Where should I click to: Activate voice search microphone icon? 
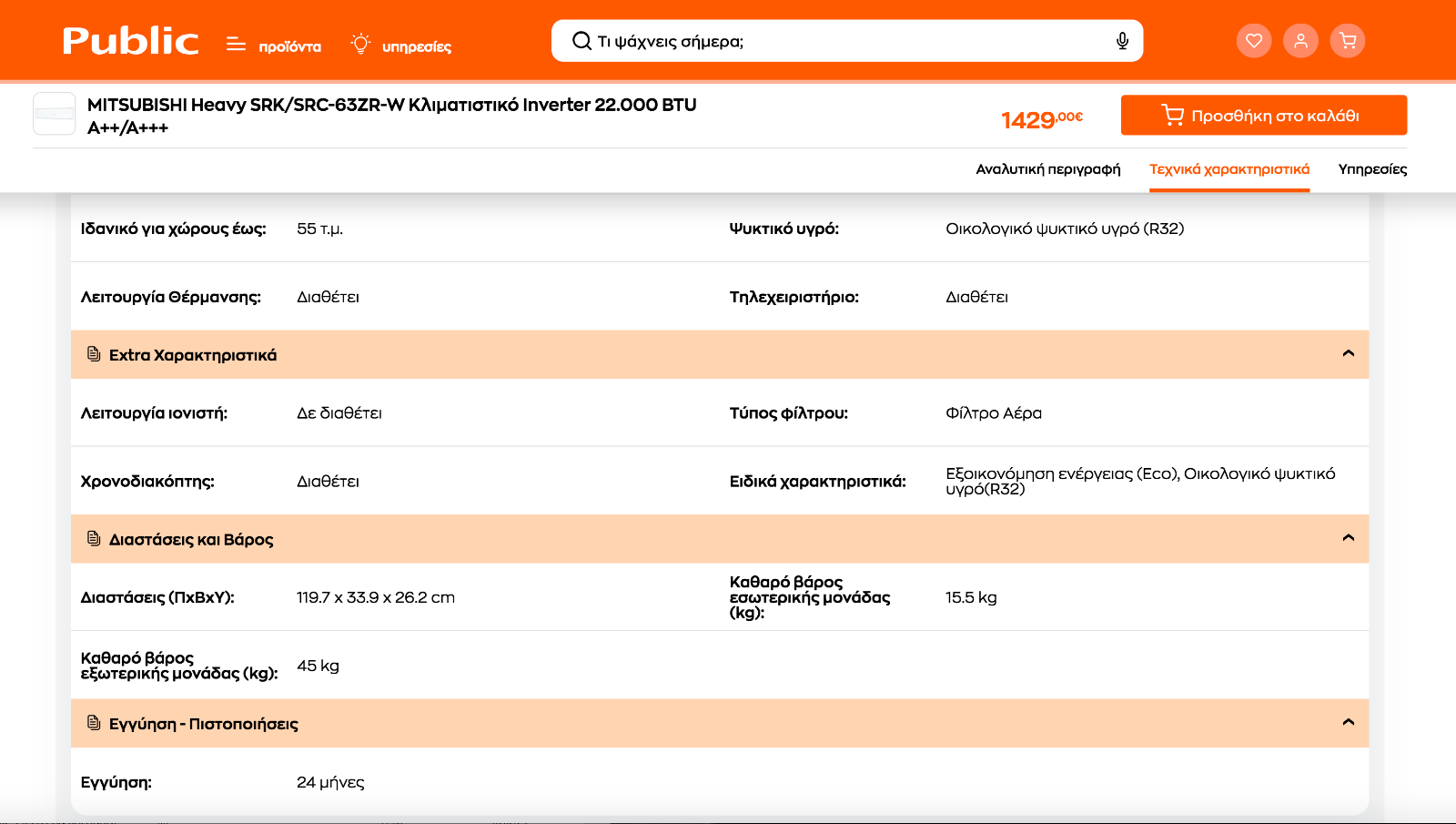(1122, 41)
